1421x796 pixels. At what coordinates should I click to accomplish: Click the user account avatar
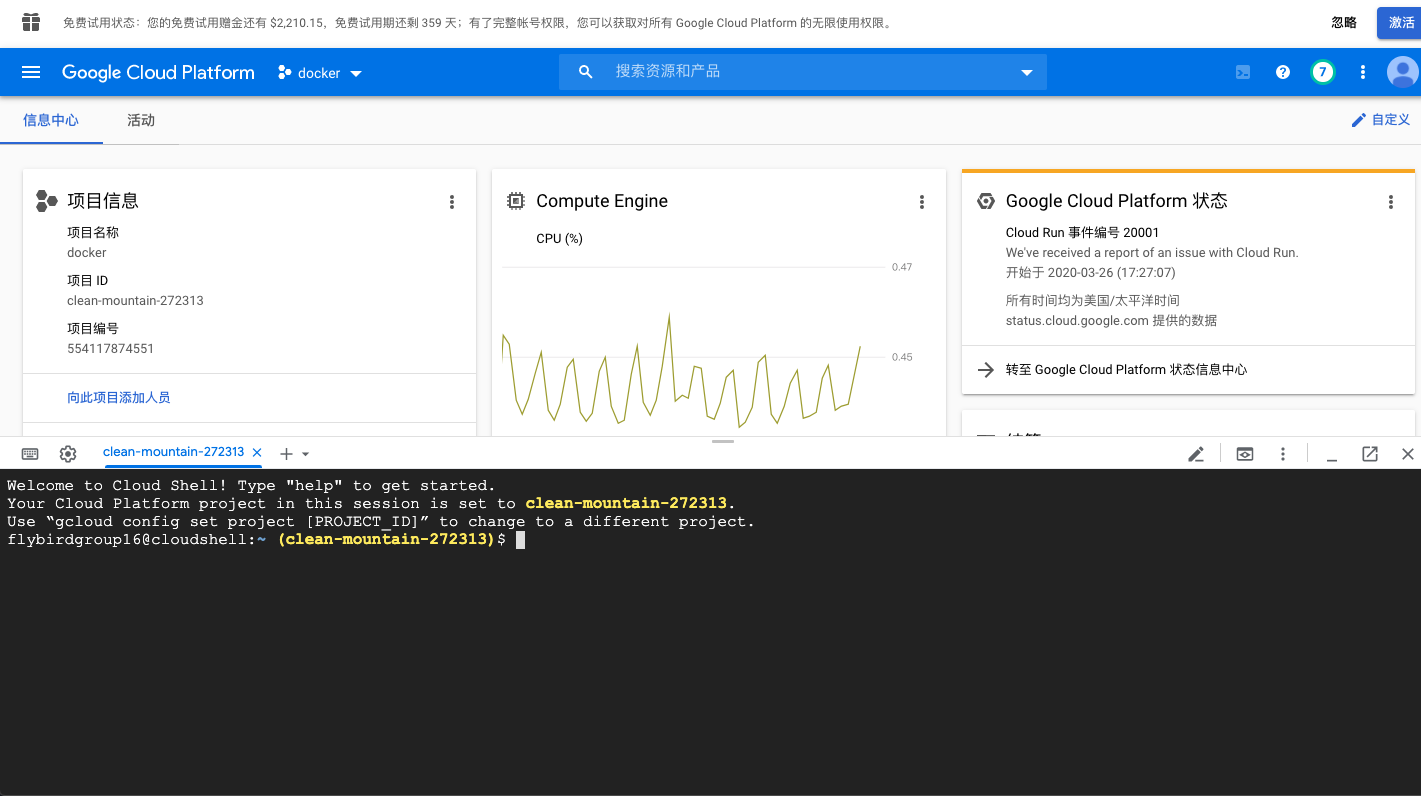click(x=1403, y=72)
